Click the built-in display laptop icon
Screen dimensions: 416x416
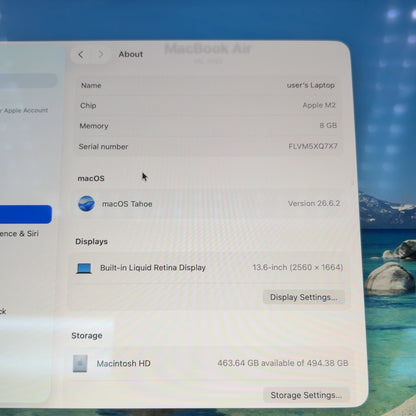pyautogui.click(x=84, y=268)
